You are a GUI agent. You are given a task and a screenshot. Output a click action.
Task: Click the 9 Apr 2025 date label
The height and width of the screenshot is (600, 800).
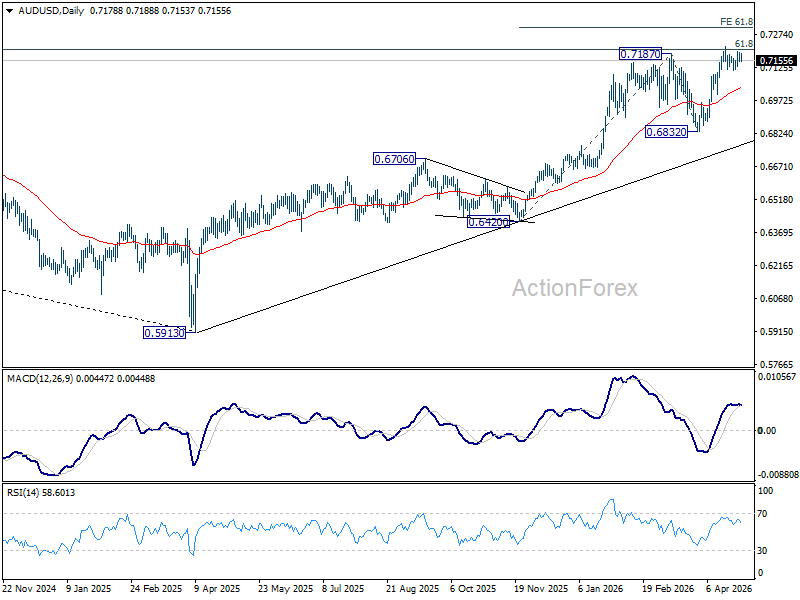(217, 589)
